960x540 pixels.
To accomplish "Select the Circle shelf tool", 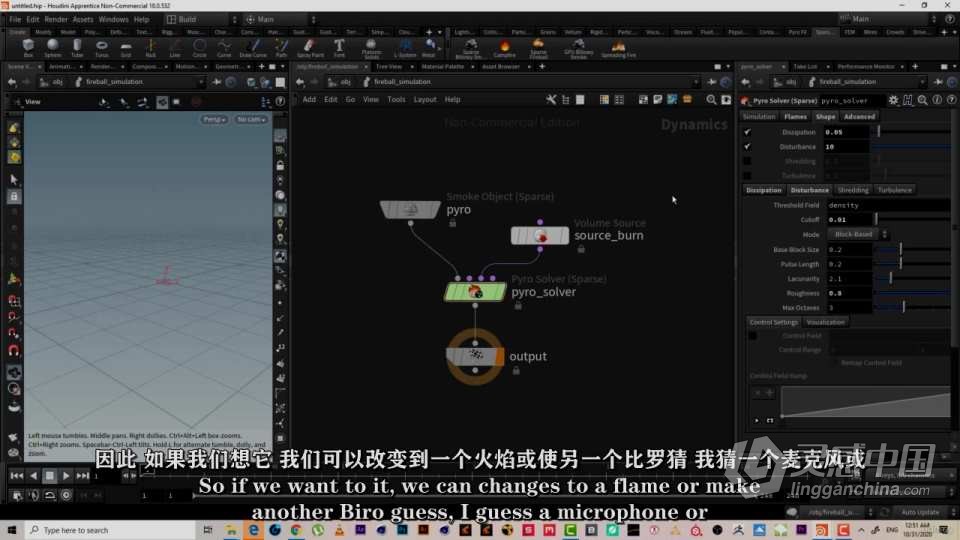I will [200, 48].
